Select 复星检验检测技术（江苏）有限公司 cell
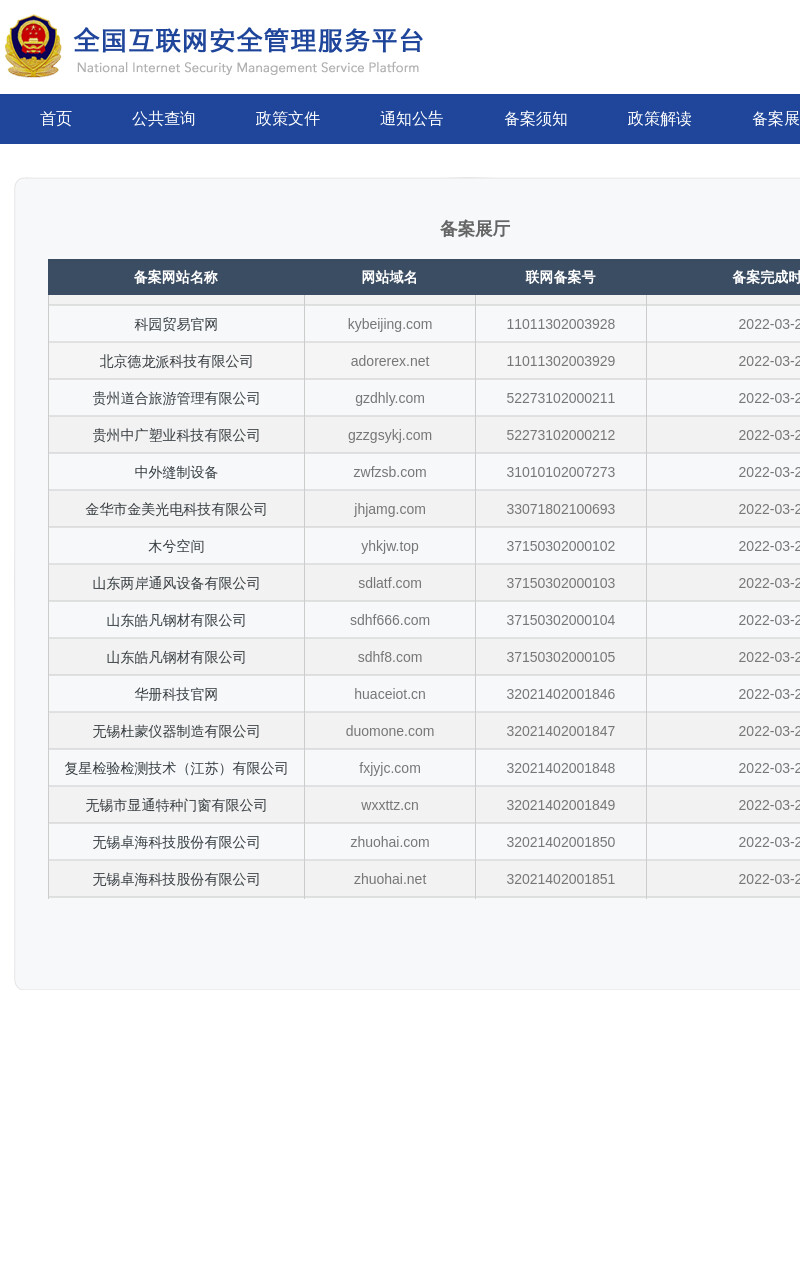Viewport: 800px width, 1280px height. pyautogui.click(x=176, y=768)
